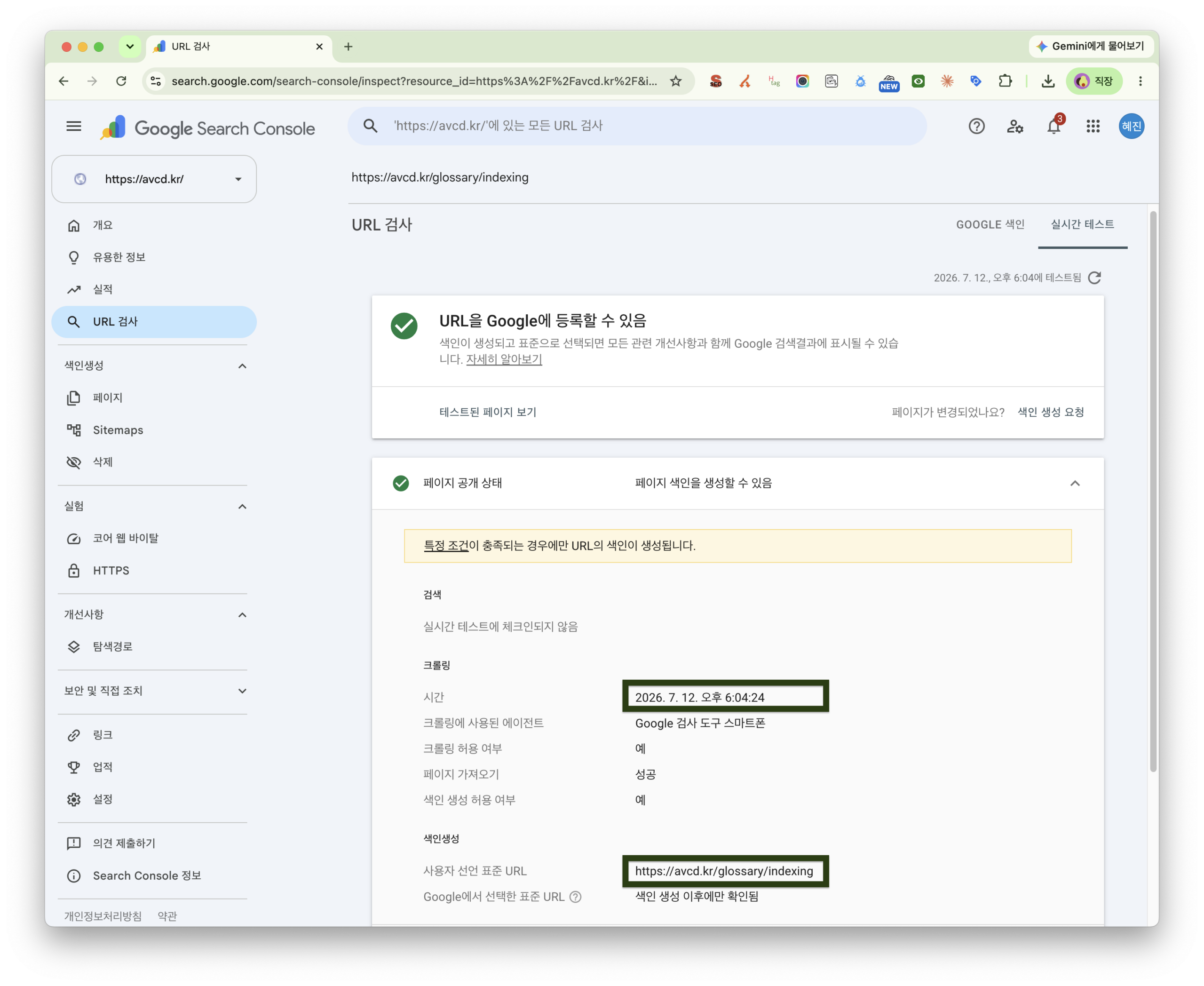1204x986 pixels.
Task: Close the URL 검사 browser tab
Action: coord(319,47)
